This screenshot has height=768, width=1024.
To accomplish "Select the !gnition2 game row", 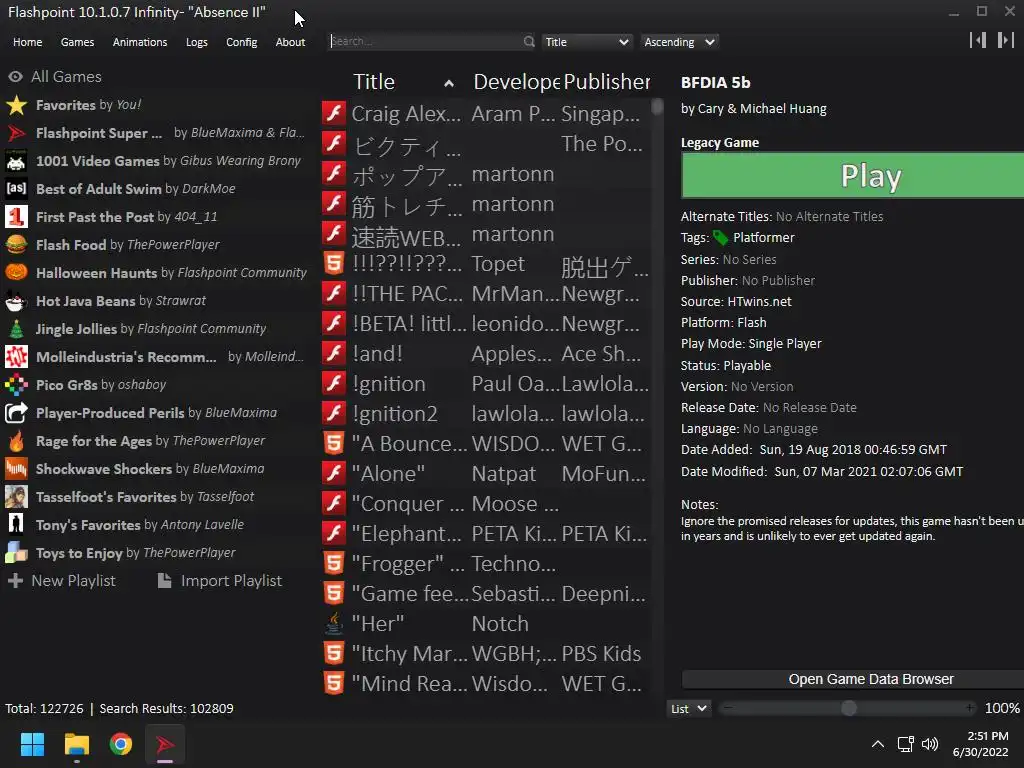I will 485,413.
